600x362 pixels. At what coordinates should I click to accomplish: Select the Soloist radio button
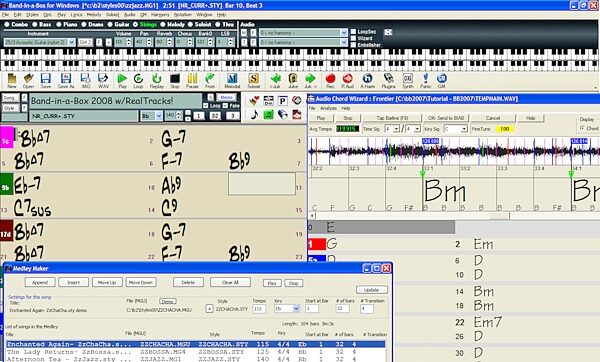[190, 24]
